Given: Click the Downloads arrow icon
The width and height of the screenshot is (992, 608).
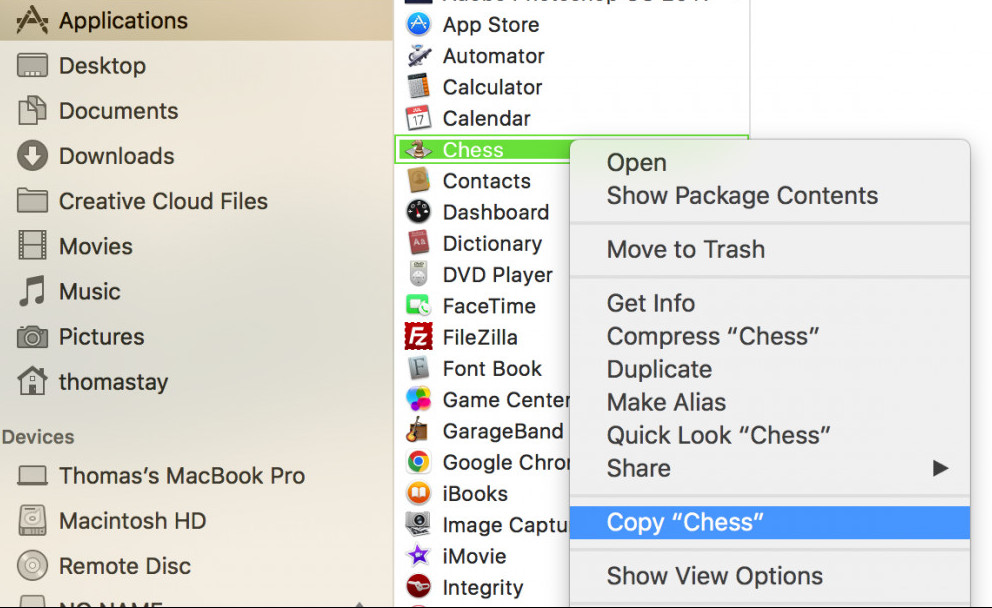Looking at the screenshot, I should [32, 156].
